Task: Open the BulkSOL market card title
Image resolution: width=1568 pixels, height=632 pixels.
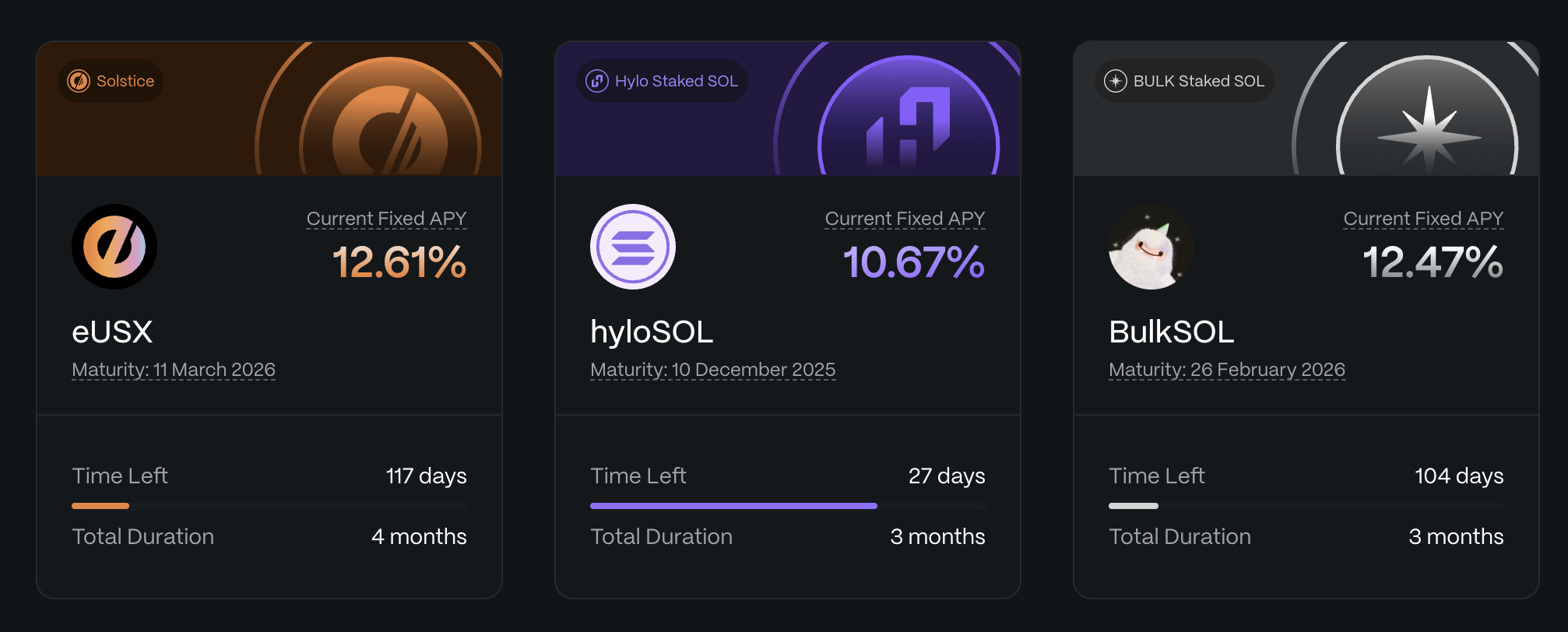Action: [1171, 332]
